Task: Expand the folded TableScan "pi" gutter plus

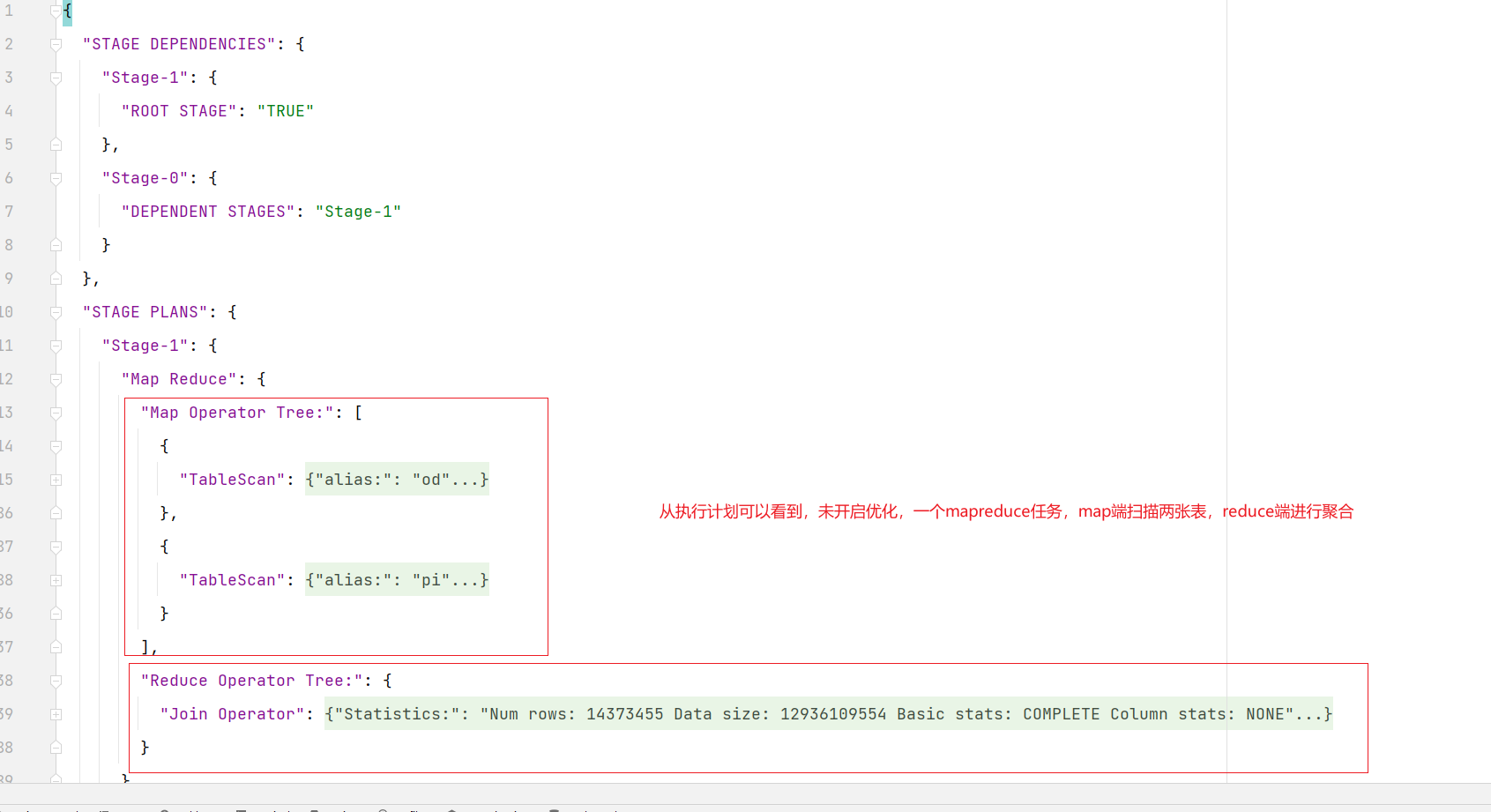Action: pyautogui.click(x=56, y=580)
